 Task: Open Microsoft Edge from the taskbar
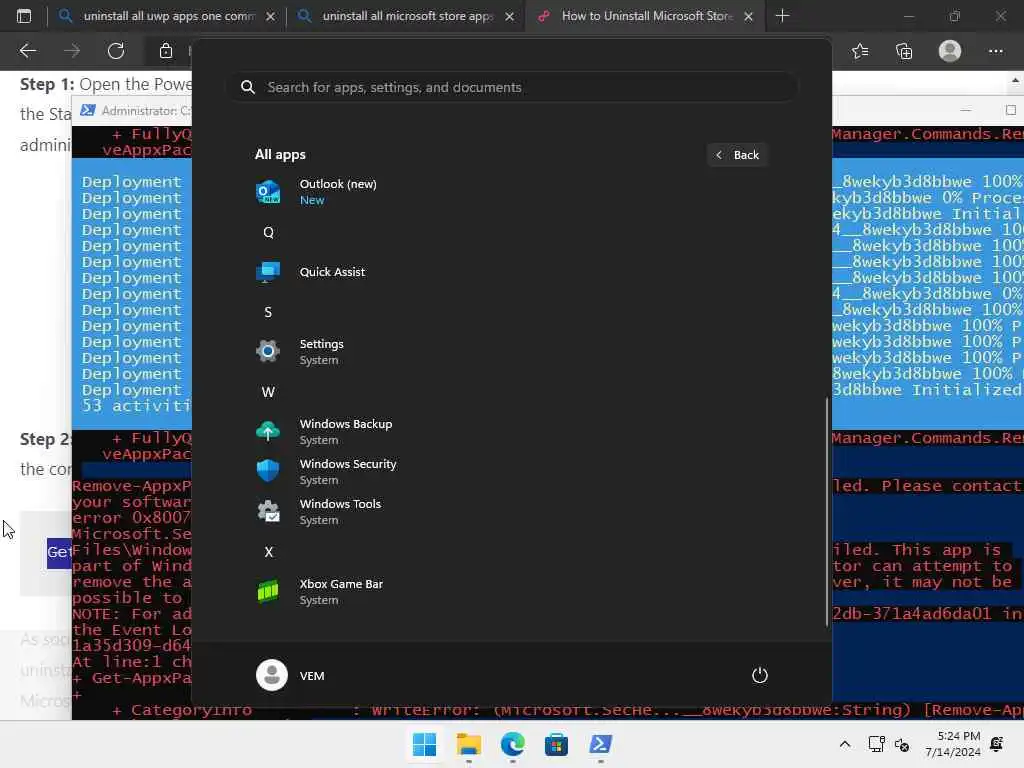click(513, 744)
